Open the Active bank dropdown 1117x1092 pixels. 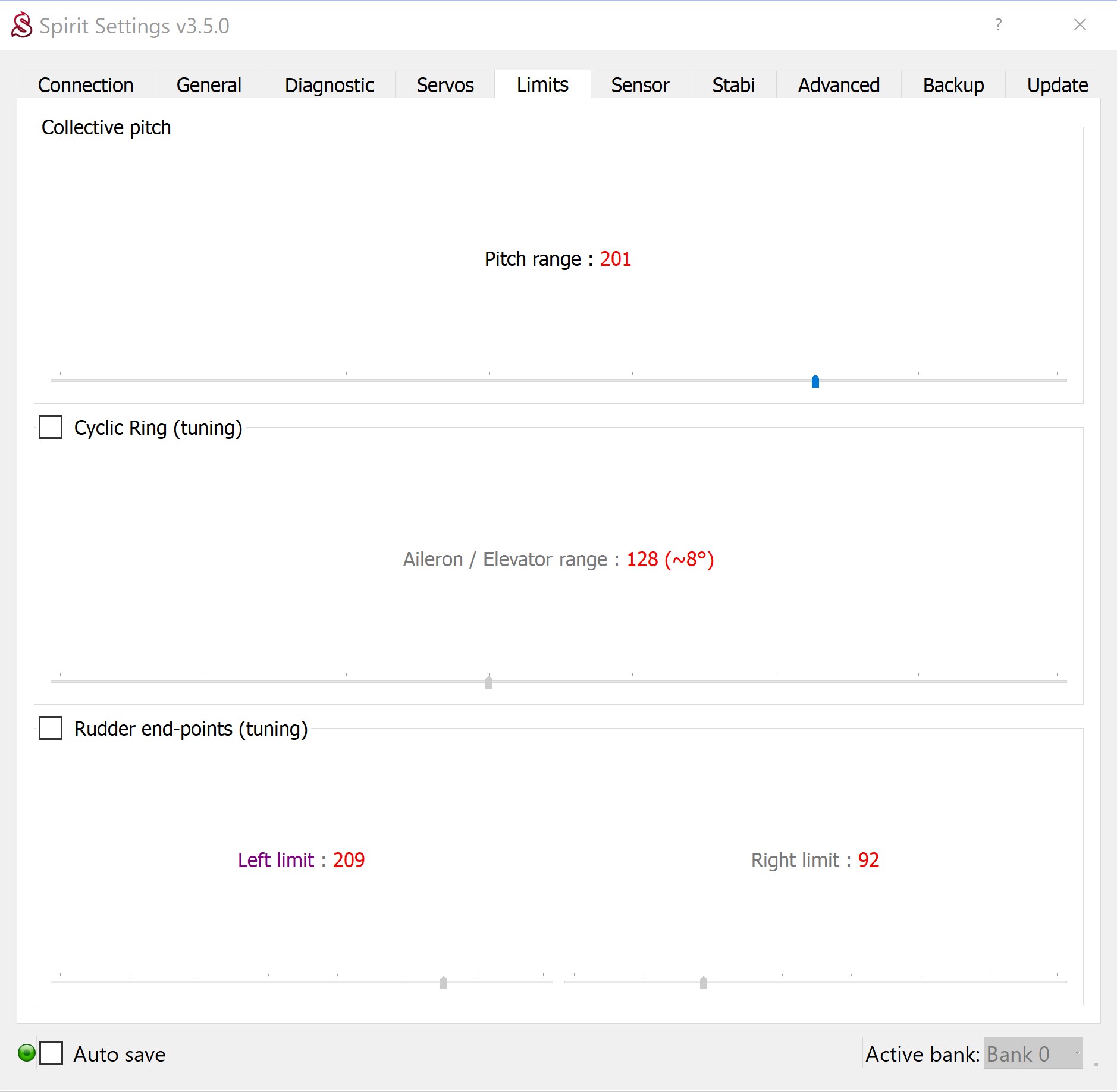tap(1033, 1053)
